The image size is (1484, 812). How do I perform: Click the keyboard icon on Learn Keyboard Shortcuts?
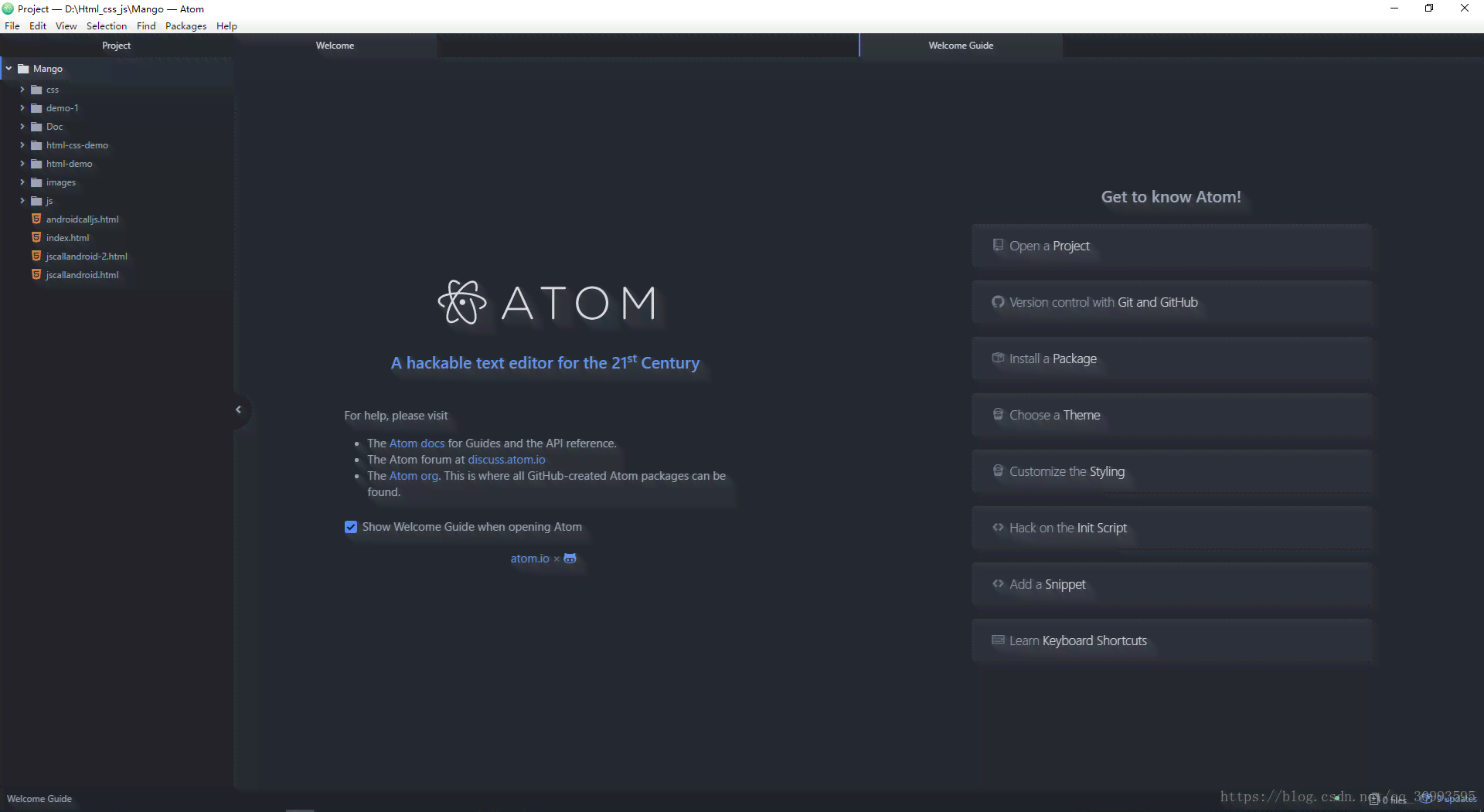(998, 640)
